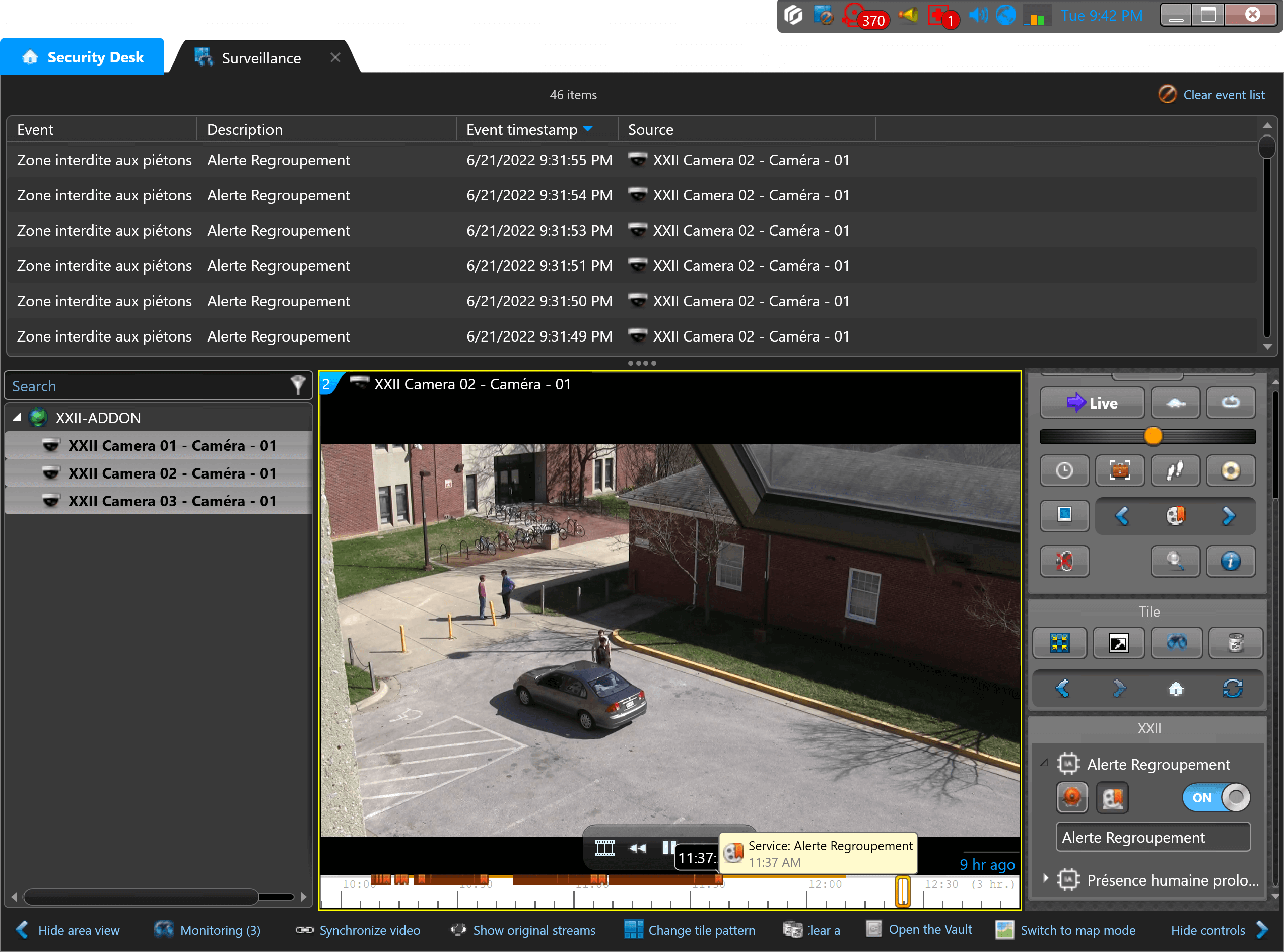Click the Tile binoculars investigate icon
This screenshot has width=1284, height=952.
[1176, 643]
